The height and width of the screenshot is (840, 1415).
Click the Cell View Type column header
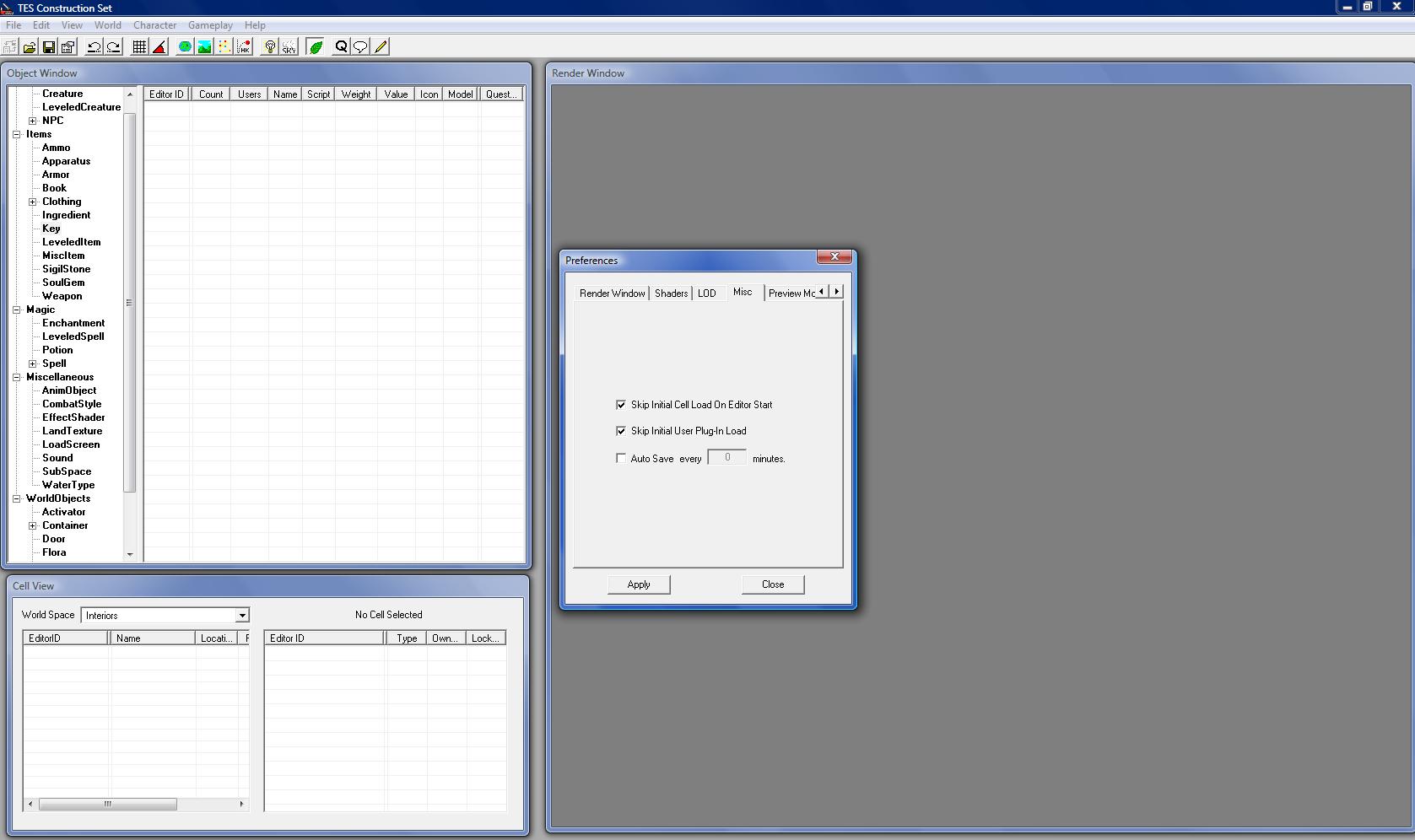point(407,638)
